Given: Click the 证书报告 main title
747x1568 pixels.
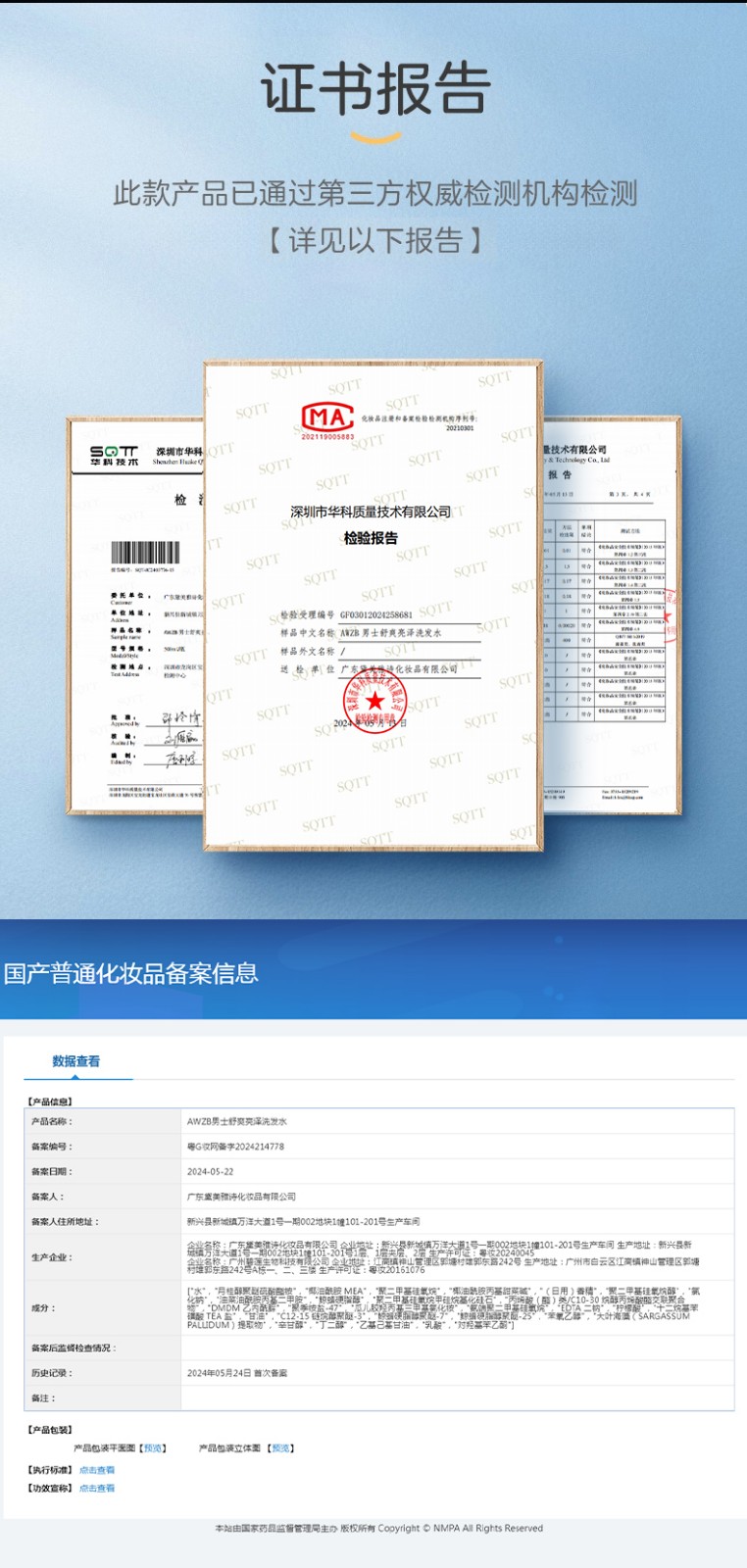Looking at the screenshot, I should click(374, 88).
